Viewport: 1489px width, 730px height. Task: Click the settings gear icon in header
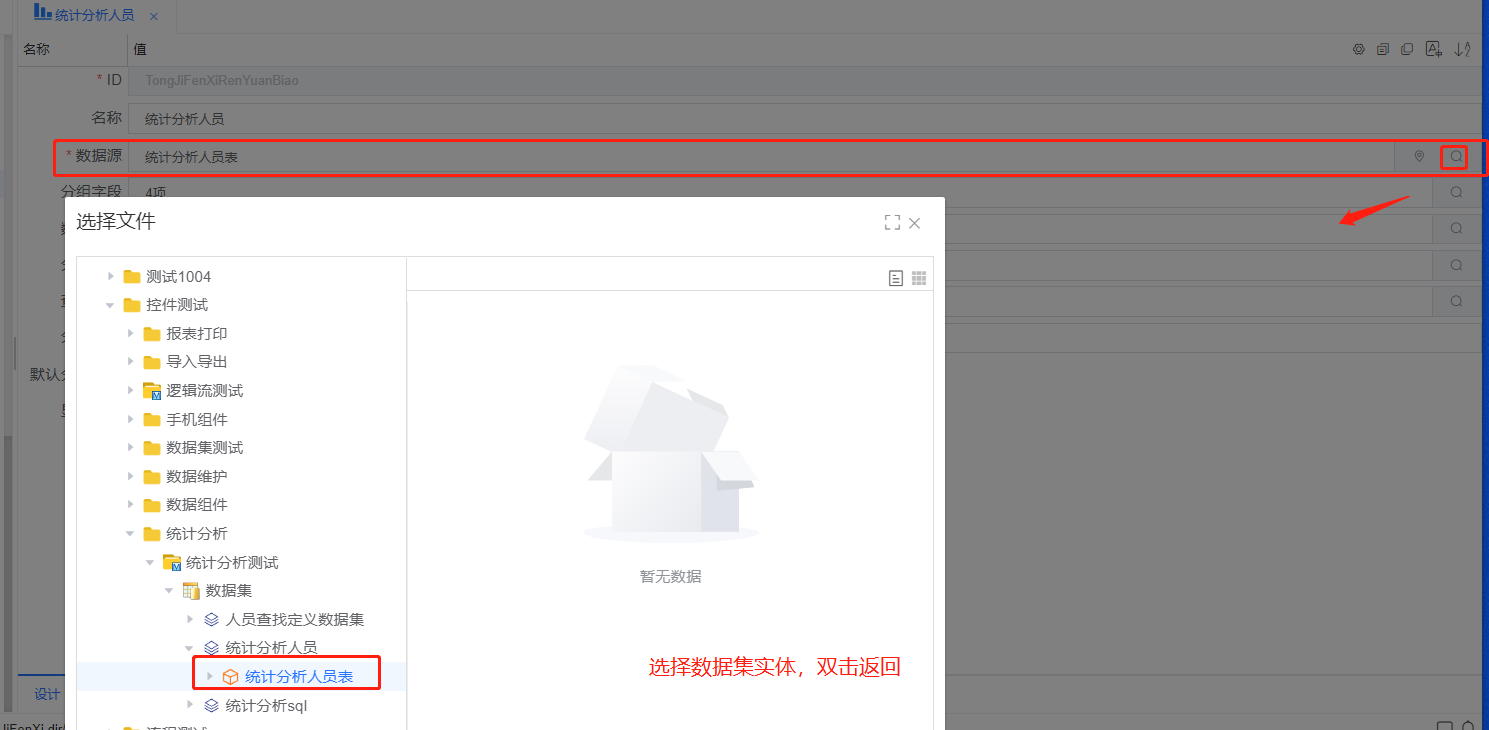tap(1358, 49)
